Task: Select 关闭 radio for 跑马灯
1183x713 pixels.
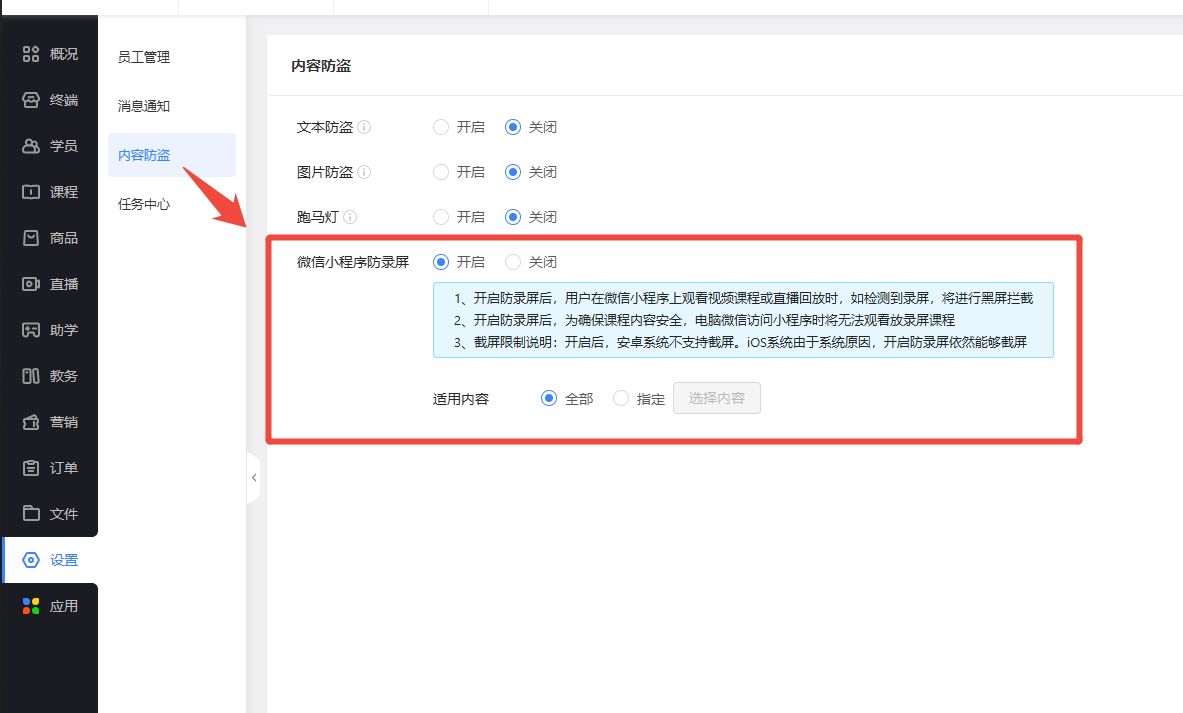Action: click(513, 217)
